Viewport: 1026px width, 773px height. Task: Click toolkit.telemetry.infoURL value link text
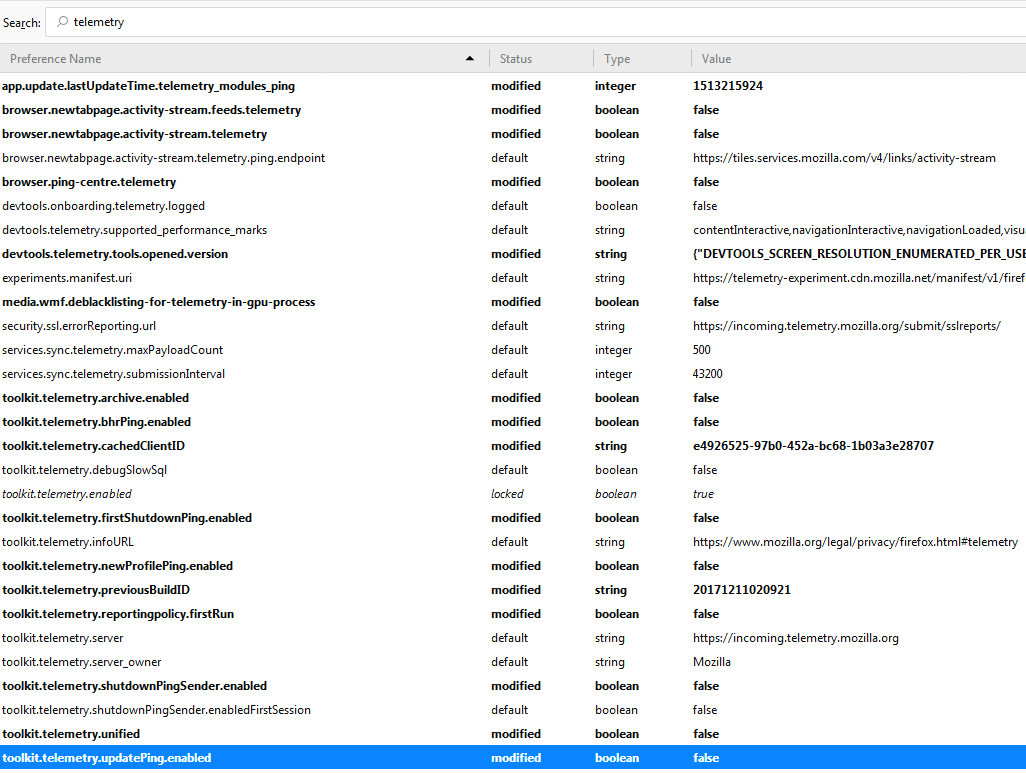coord(855,542)
